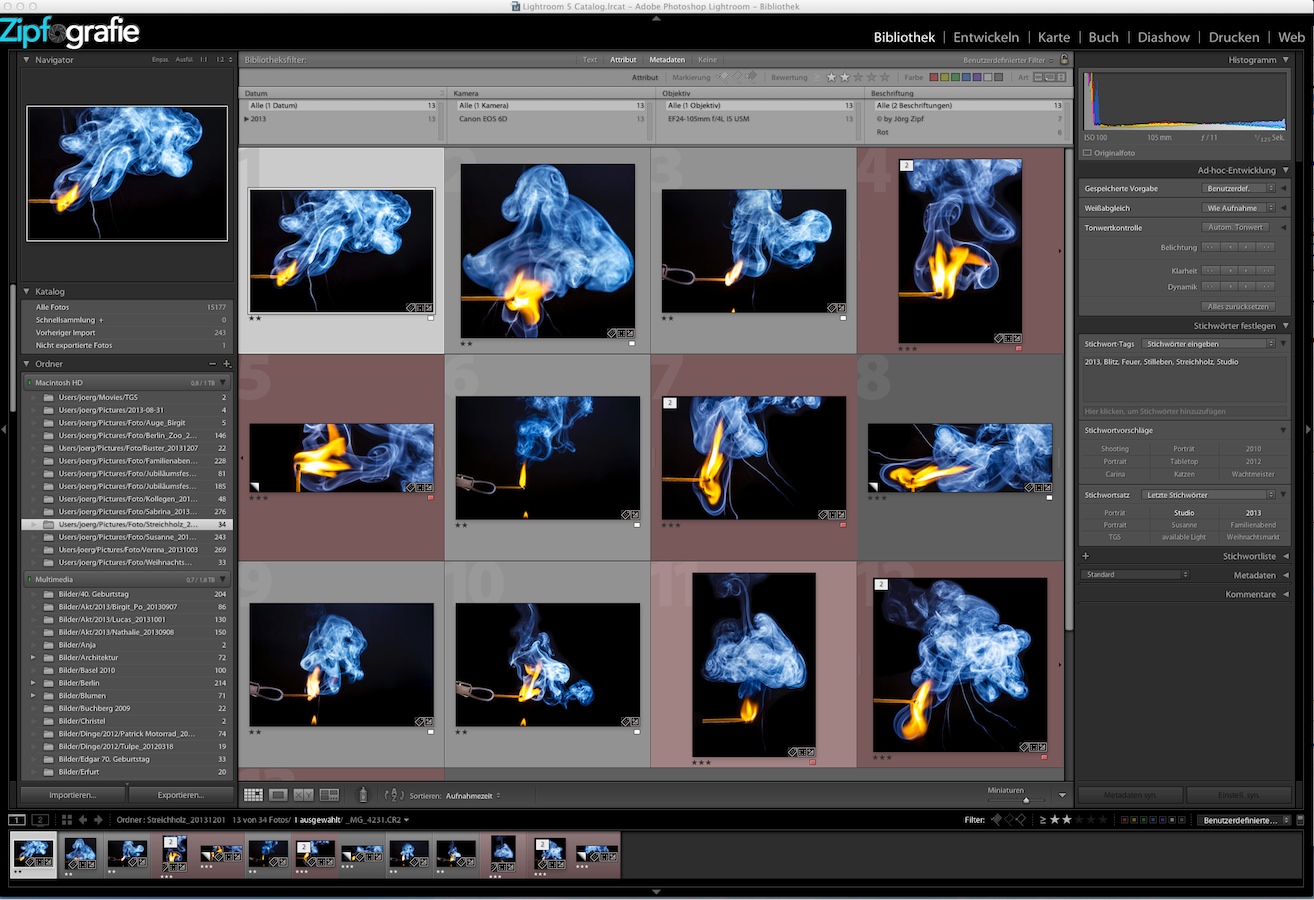Decrease exposure by one full step
1314x900 pixels.
1210,247
